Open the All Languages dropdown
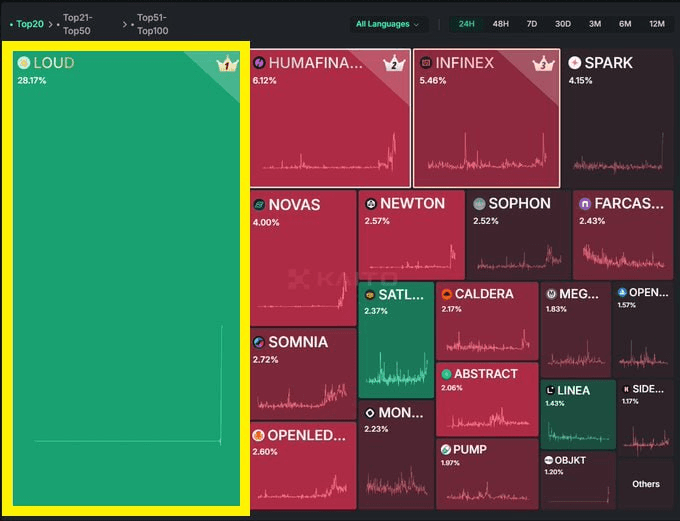This screenshot has height=521, width=680. (388, 24)
